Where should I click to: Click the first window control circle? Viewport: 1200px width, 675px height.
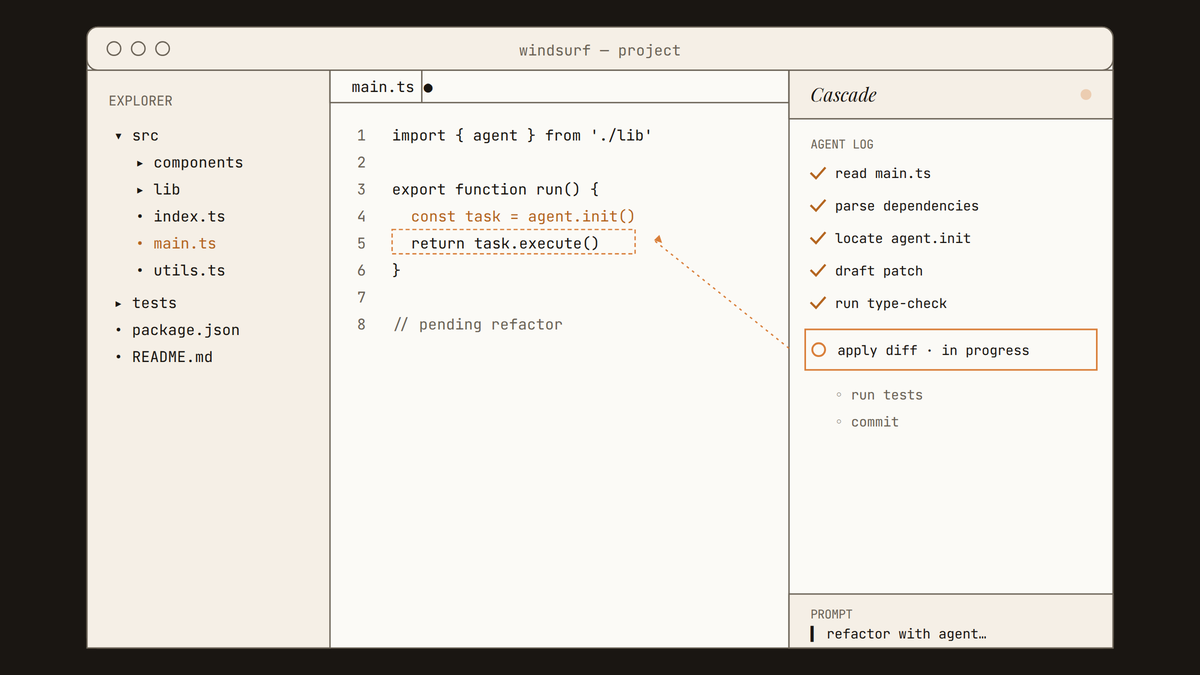(114, 49)
